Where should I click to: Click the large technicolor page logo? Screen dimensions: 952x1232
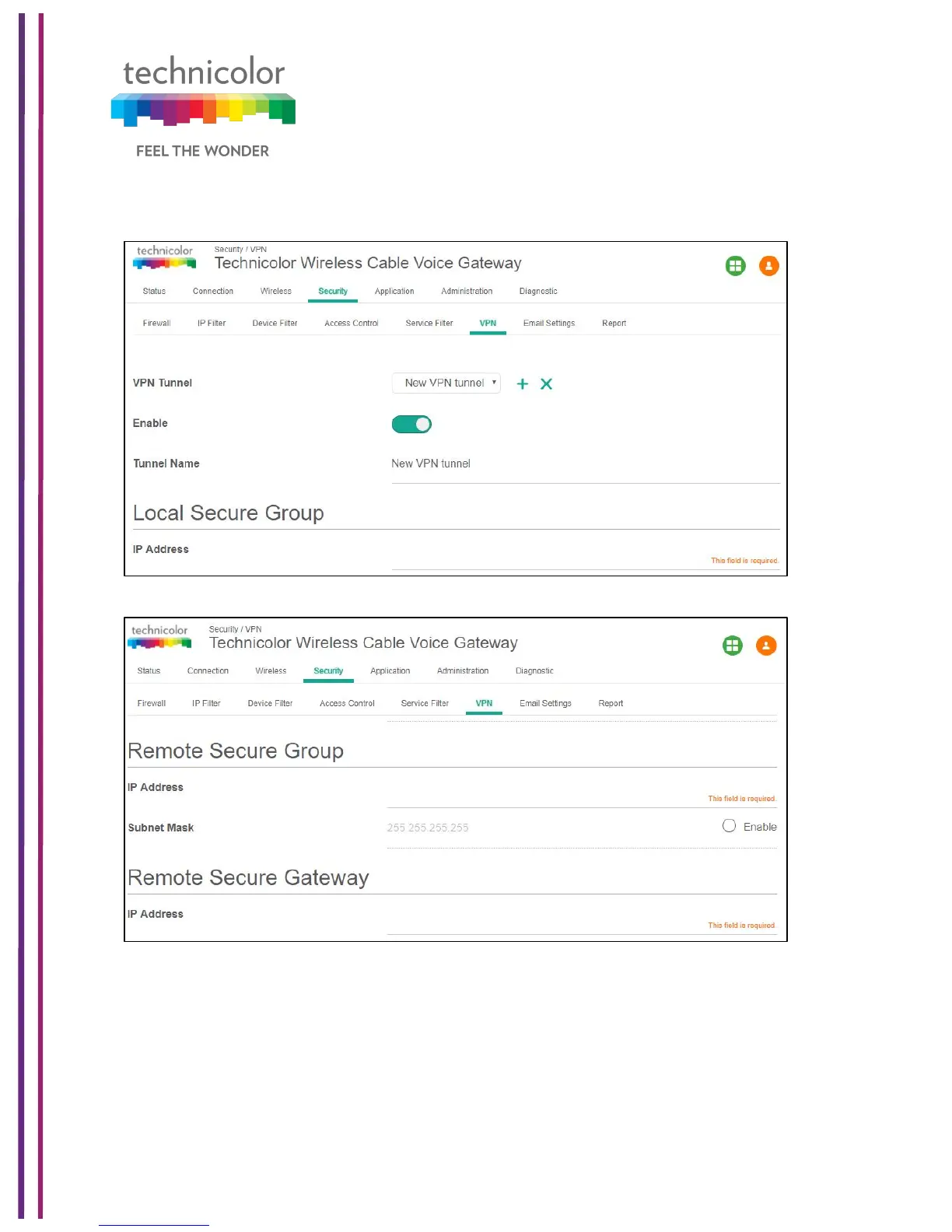pyautogui.click(x=203, y=107)
